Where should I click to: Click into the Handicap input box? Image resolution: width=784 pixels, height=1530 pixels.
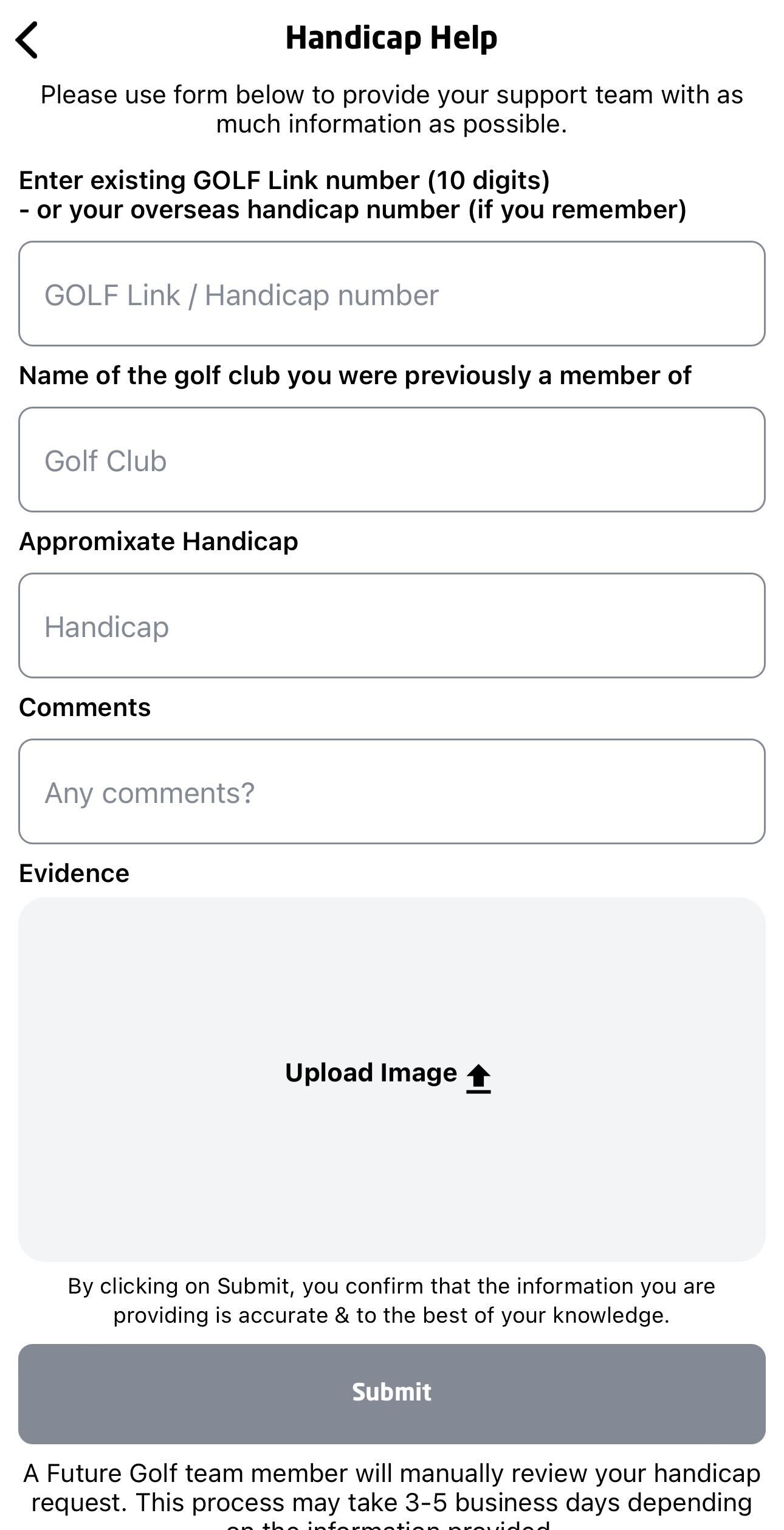(x=392, y=625)
